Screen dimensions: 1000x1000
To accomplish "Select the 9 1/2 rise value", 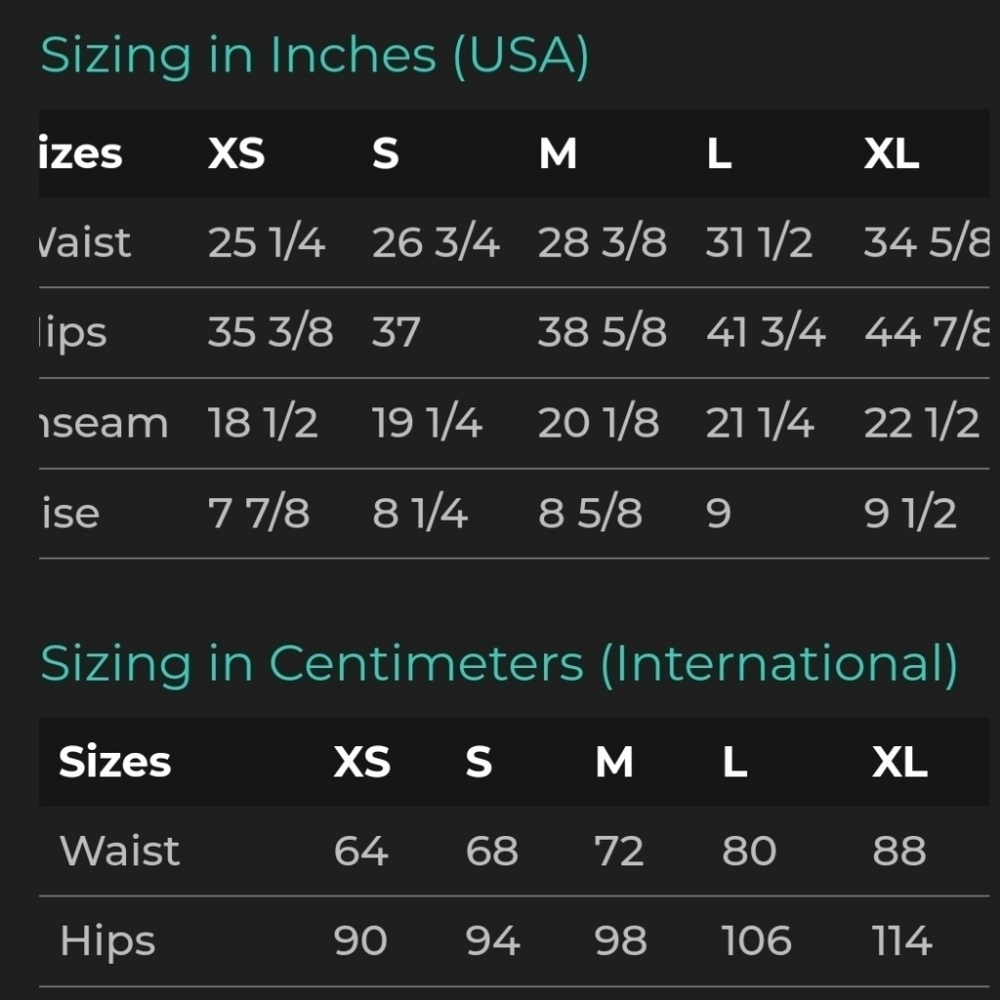I will (910, 513).
